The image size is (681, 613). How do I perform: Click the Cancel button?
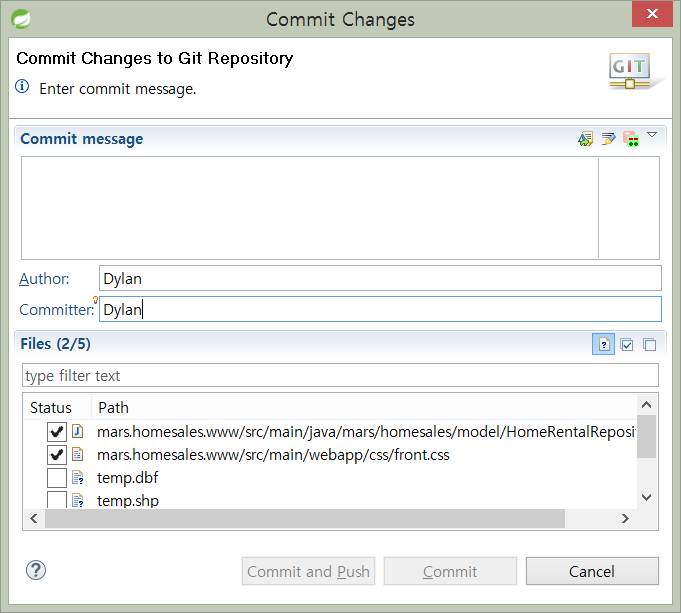click(x=592, y=571)
